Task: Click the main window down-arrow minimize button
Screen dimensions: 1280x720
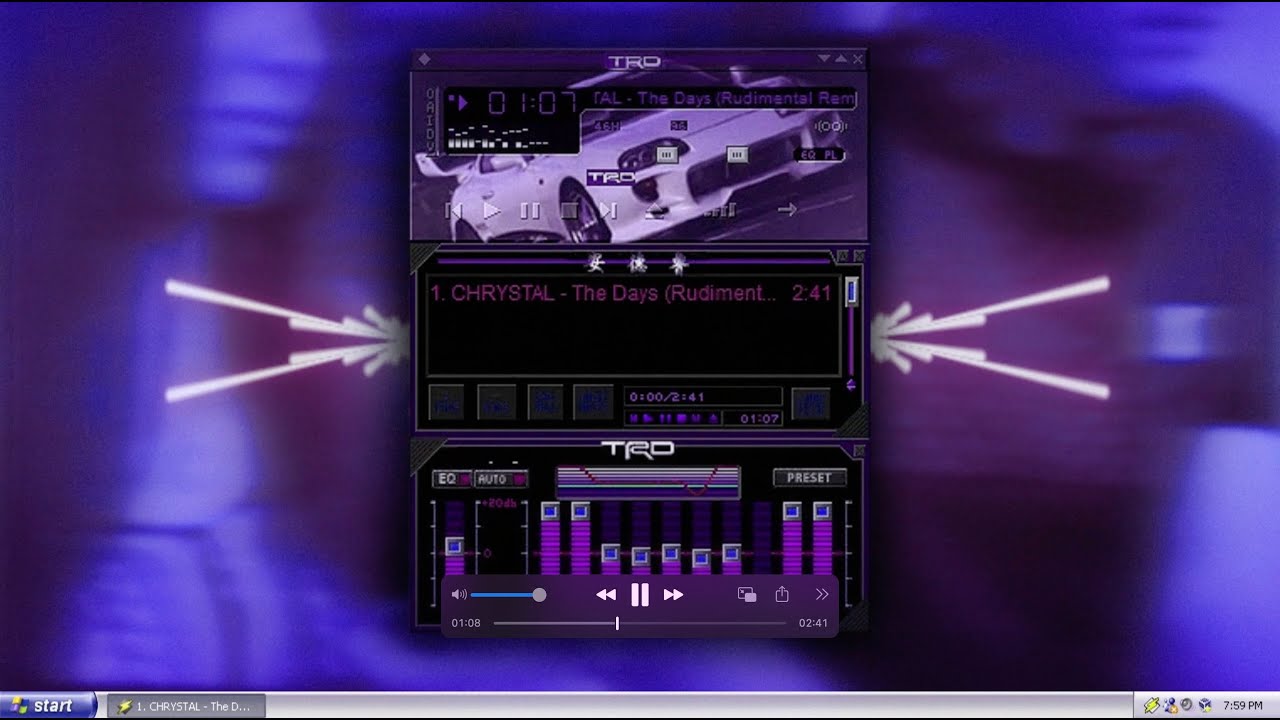Action: 823,60
